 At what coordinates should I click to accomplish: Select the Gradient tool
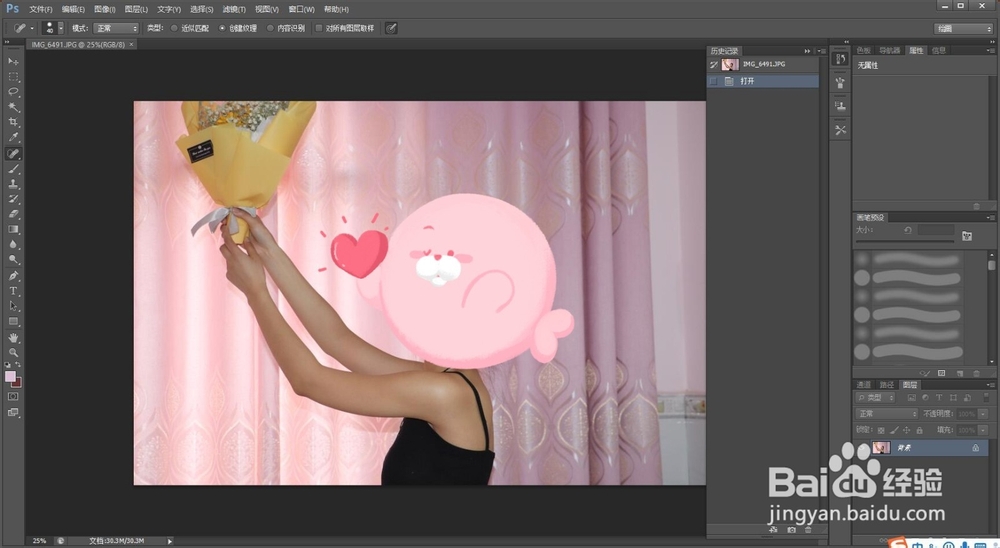13,230
